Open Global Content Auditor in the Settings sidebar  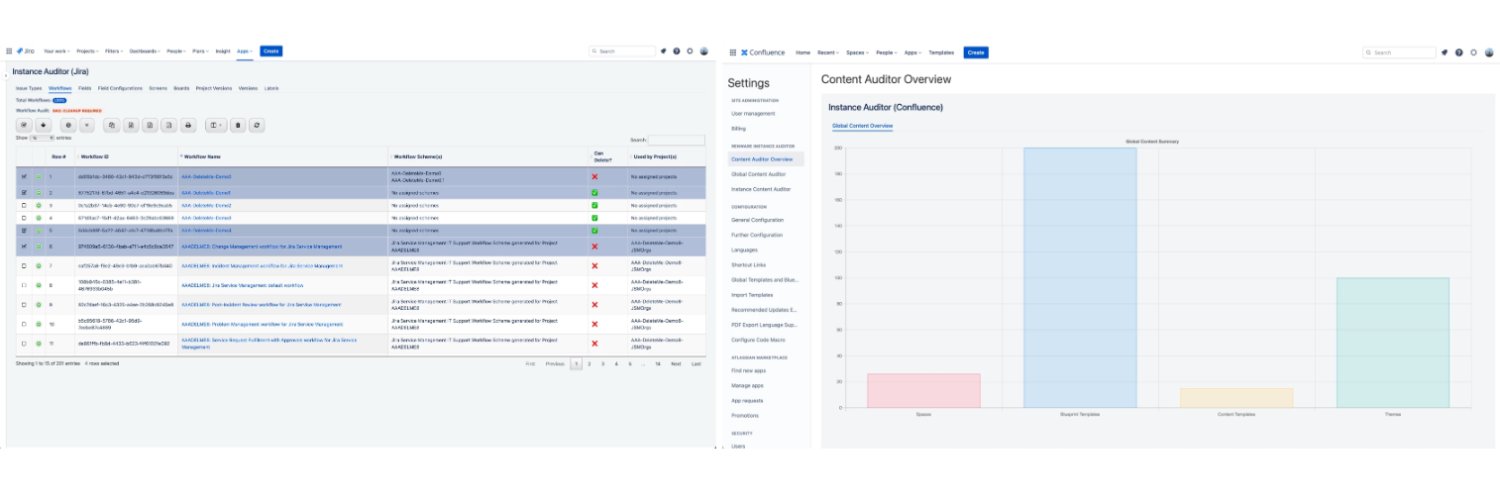(759, 174)
